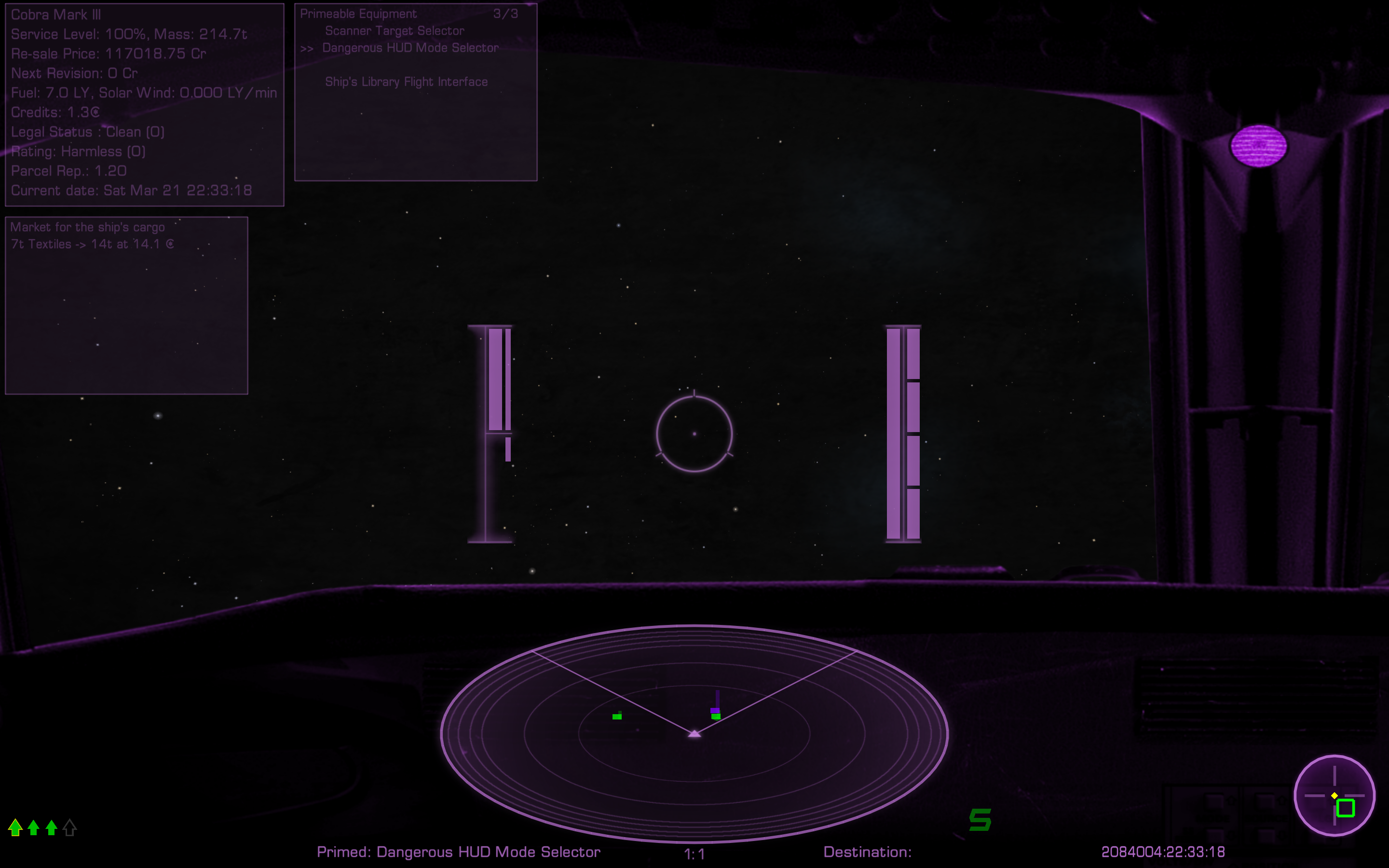Click the Legal Status: Clean line

point(88,132)
